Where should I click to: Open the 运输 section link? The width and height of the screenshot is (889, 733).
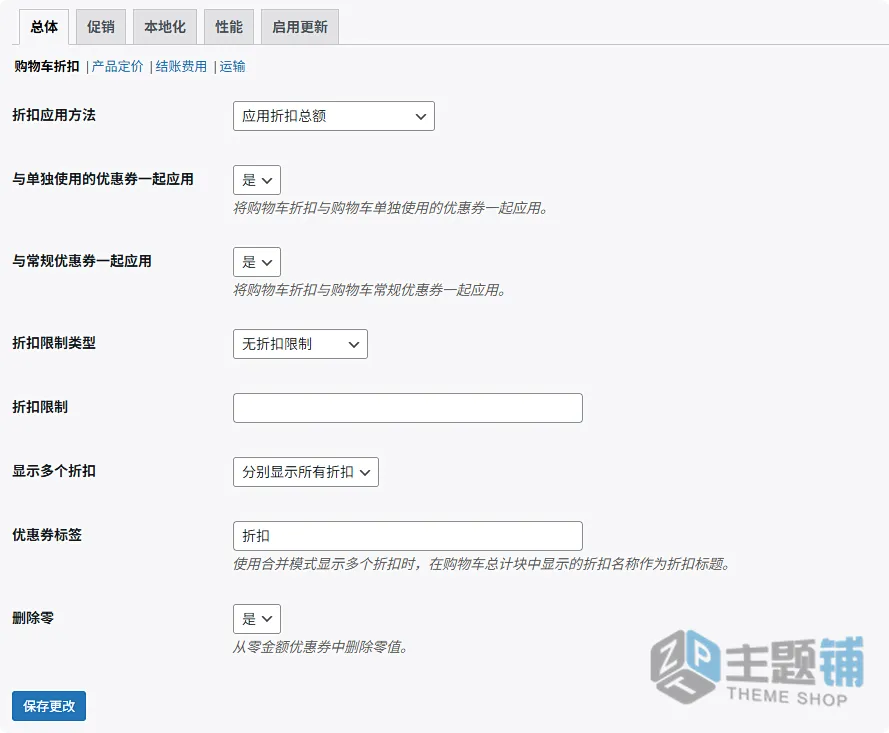click(232, 66)
